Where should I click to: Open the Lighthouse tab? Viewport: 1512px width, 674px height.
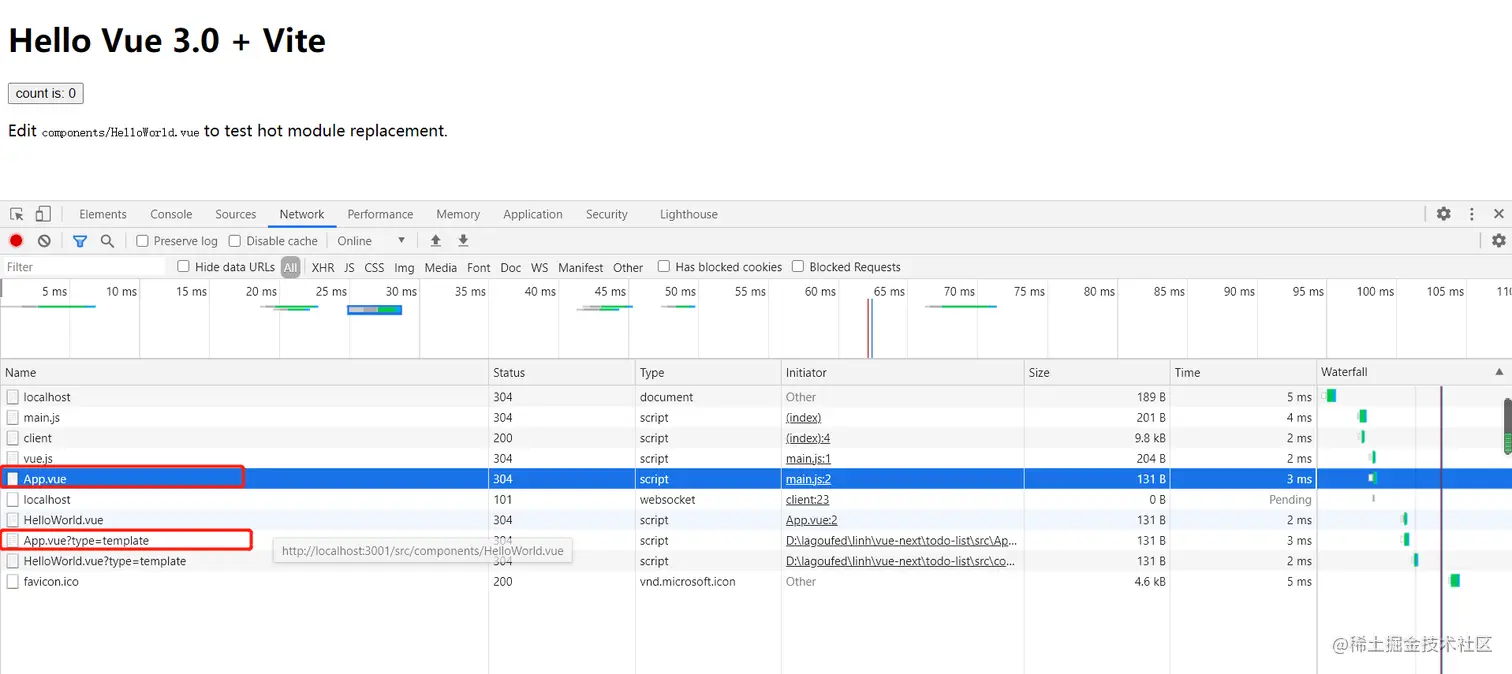click(x=689, y=214)
